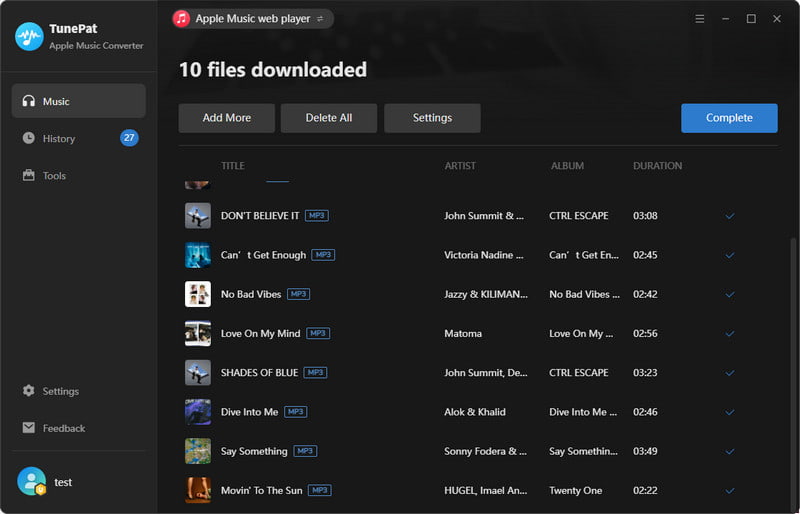800x514 pixels.
Task: Click the checkmark on Can't Get Enough row
Action: click(730, 255)
